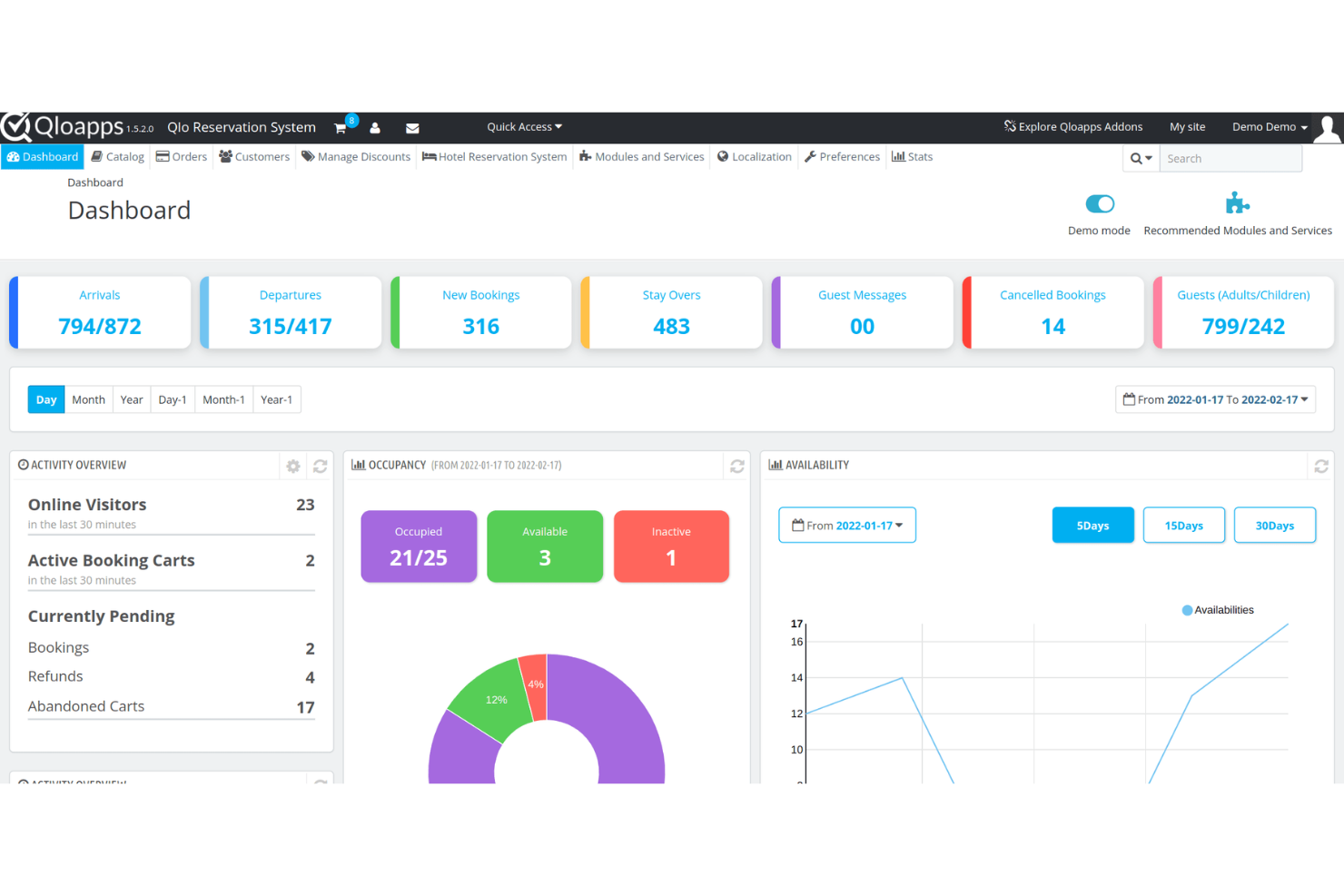The image size is (1344, 896).
Task: Click inside the Search input field
Action: (x=1231, y=159)
